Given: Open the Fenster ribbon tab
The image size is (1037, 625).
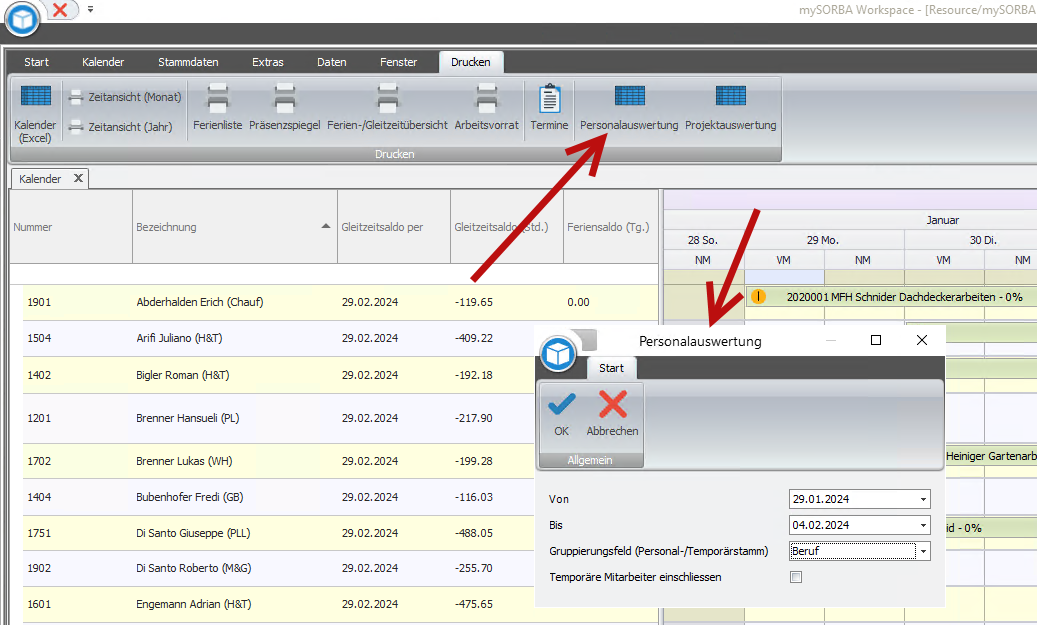Looking at the screenshot, I should click(398, 62).
